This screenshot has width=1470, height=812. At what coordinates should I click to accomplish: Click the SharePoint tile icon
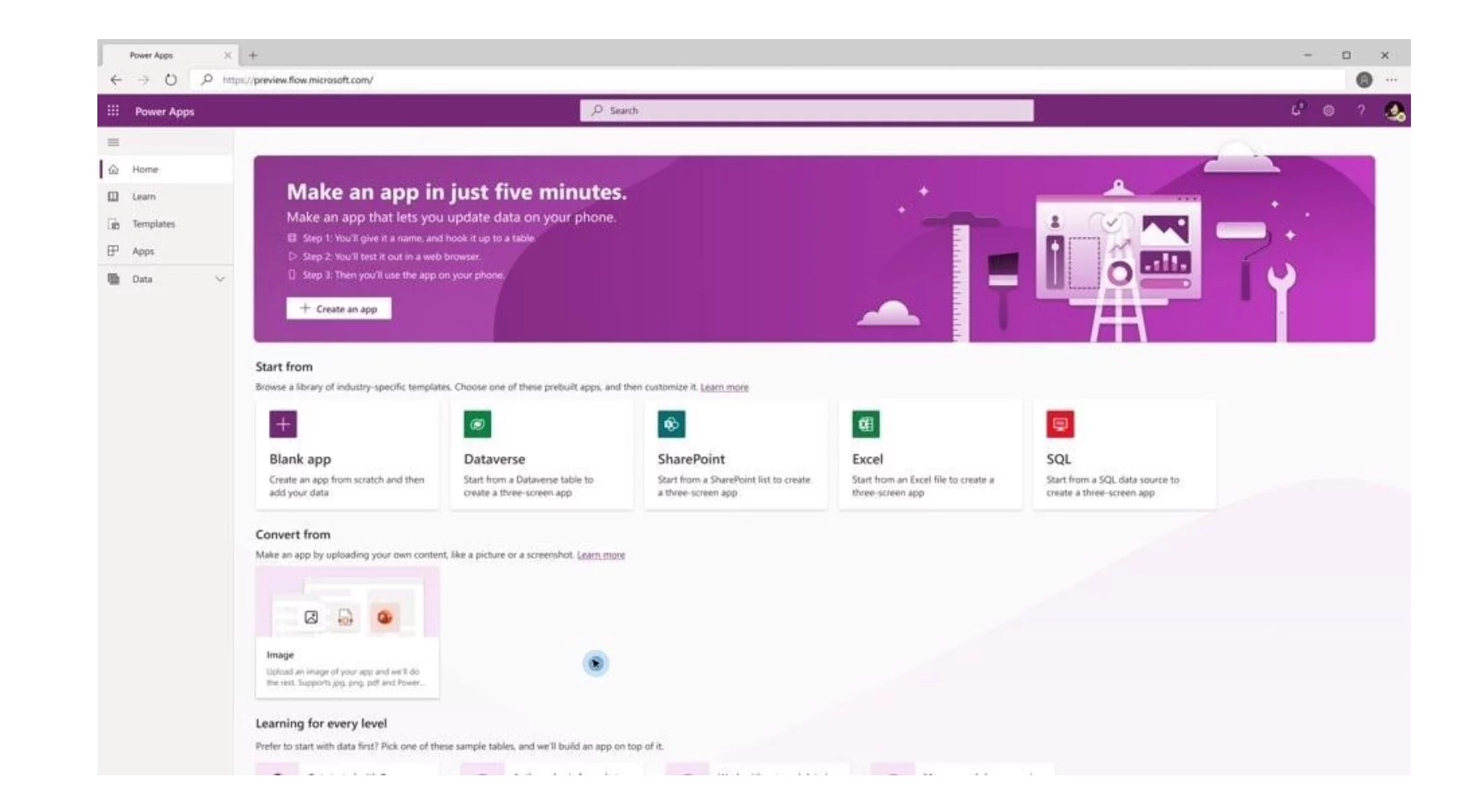[671, 424]
